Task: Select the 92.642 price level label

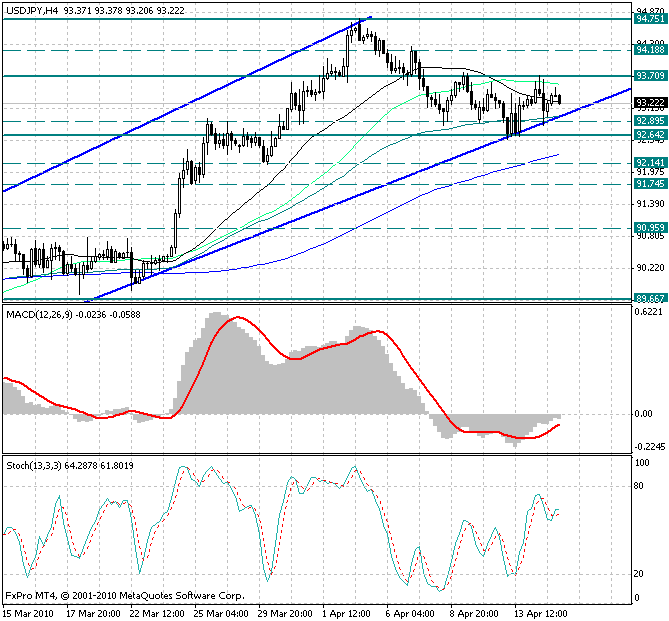Action: [650, 135]
